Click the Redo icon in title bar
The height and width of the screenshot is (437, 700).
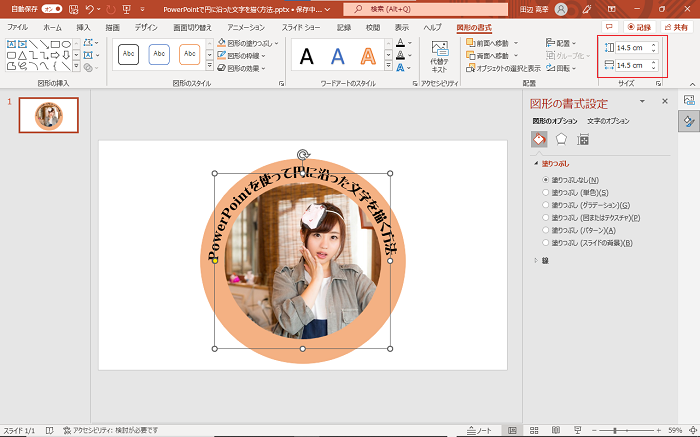111,9
